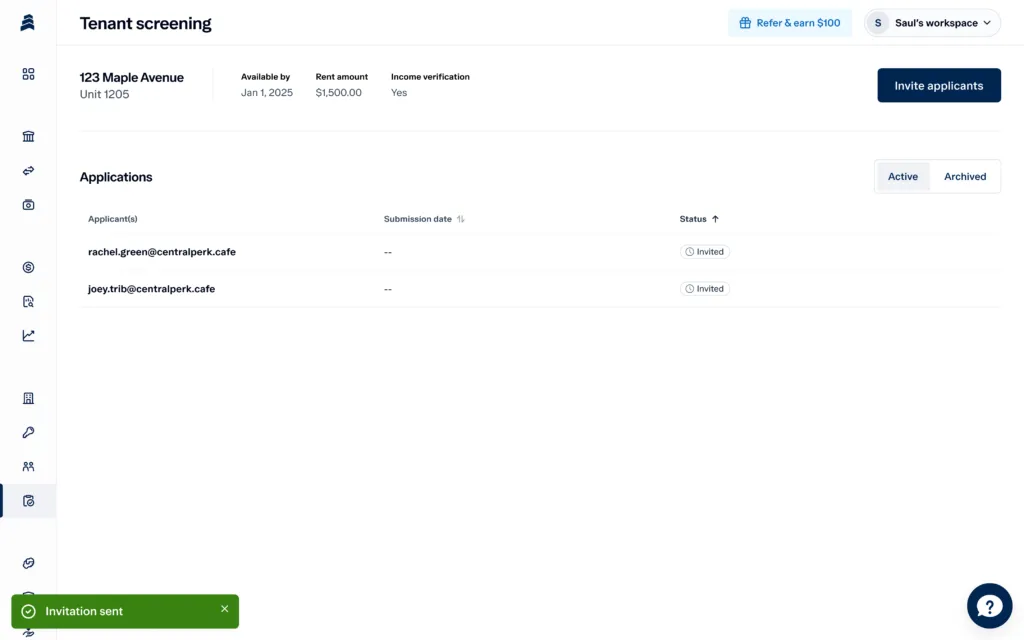Open the document search report icon
The width and height of the screenshot is (1024, 640).
(27, 301)
